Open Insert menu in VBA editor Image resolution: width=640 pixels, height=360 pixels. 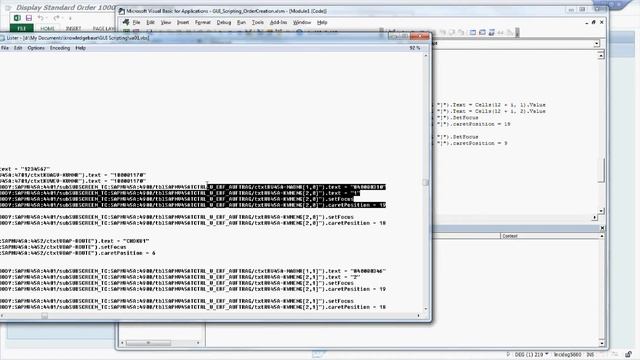click(x=183, y=22)
